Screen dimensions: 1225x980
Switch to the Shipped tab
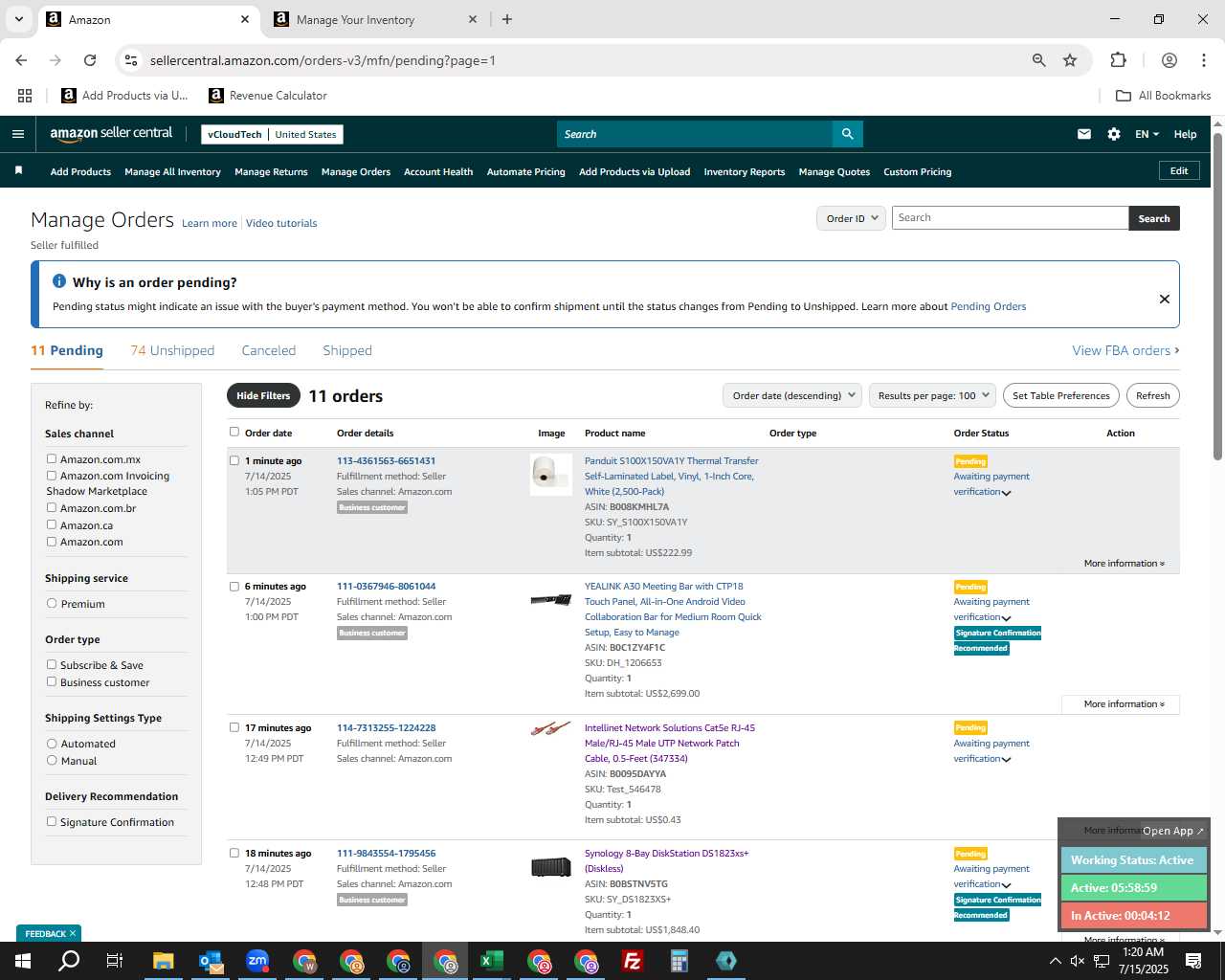coord(347,350)
